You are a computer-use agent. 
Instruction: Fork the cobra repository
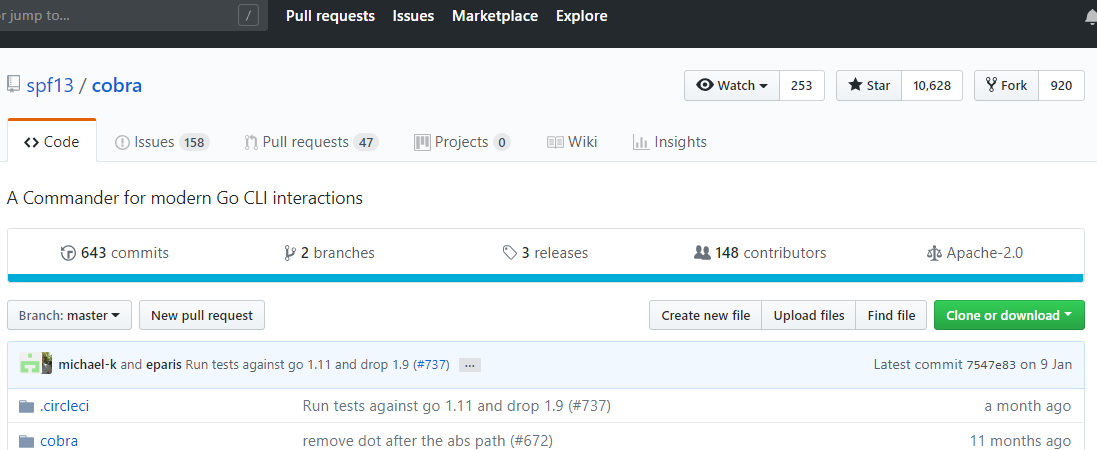point(1006,86)
